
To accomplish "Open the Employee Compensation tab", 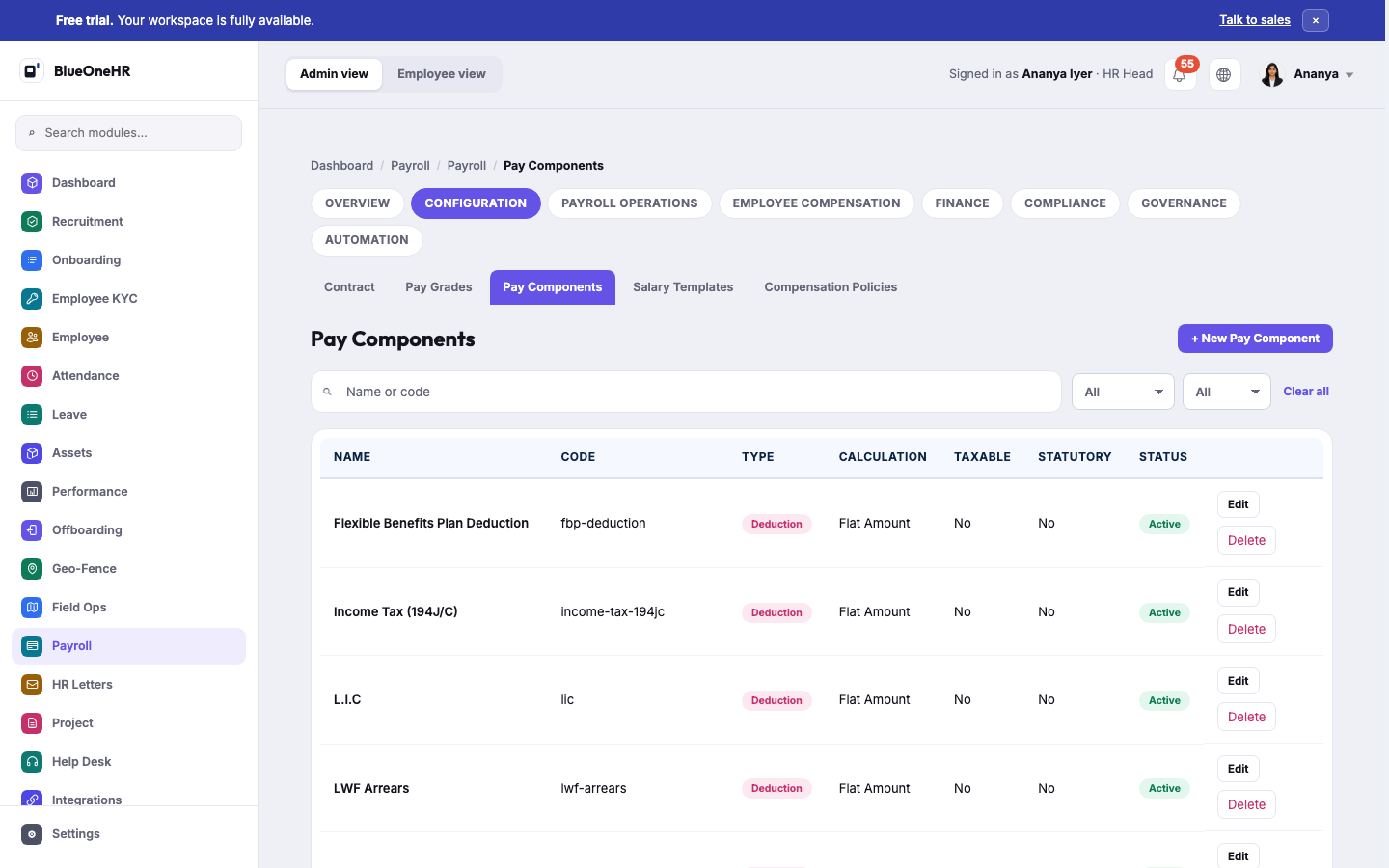I will click(x=816, y=203).
